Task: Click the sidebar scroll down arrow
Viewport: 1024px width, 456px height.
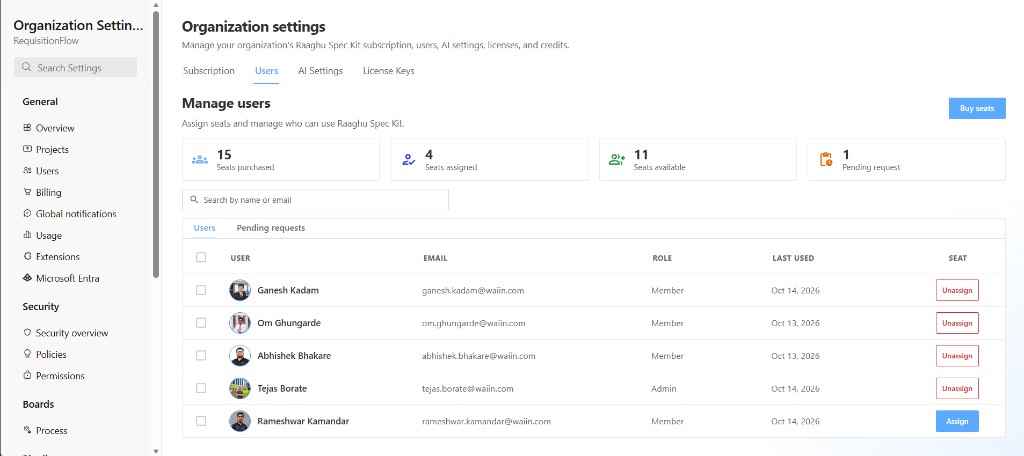Action: point(155,451)
